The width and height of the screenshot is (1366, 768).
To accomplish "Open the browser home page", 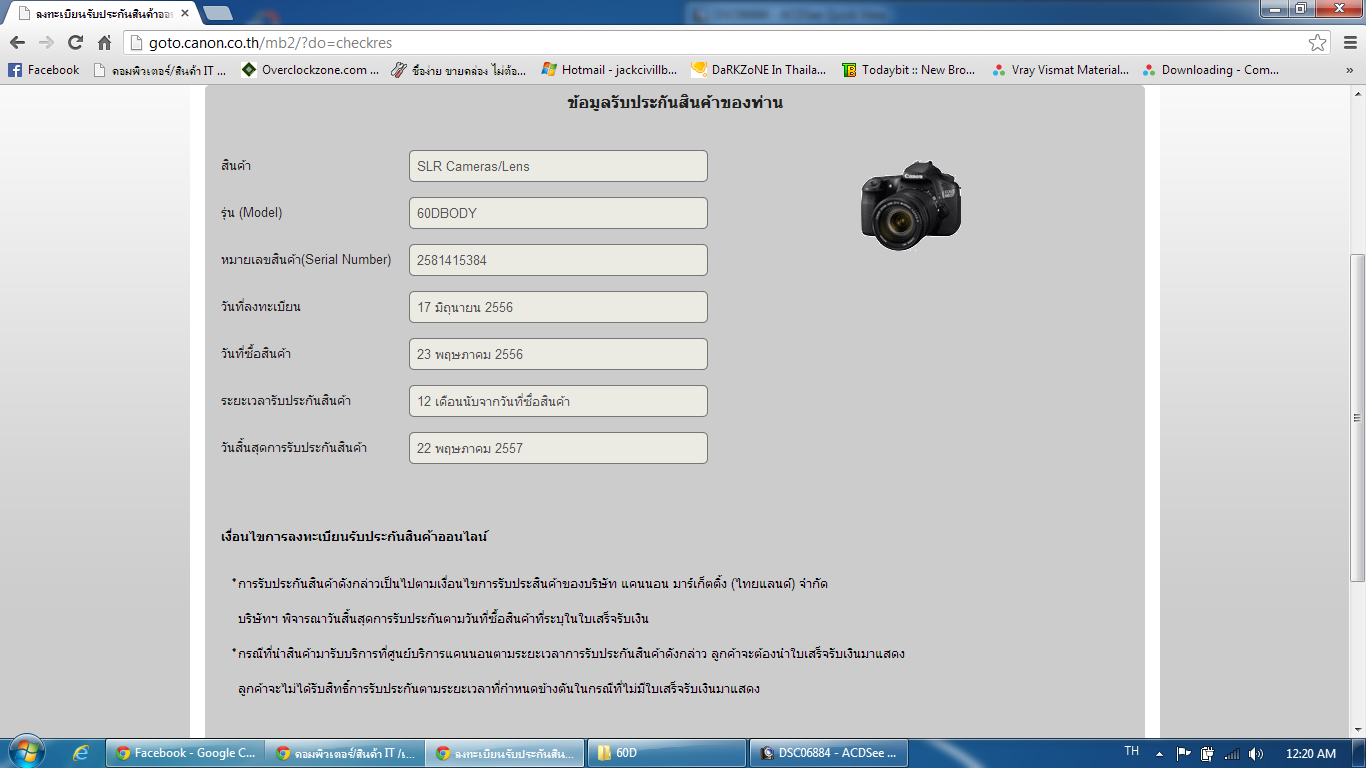I will (x=104, y=43).
